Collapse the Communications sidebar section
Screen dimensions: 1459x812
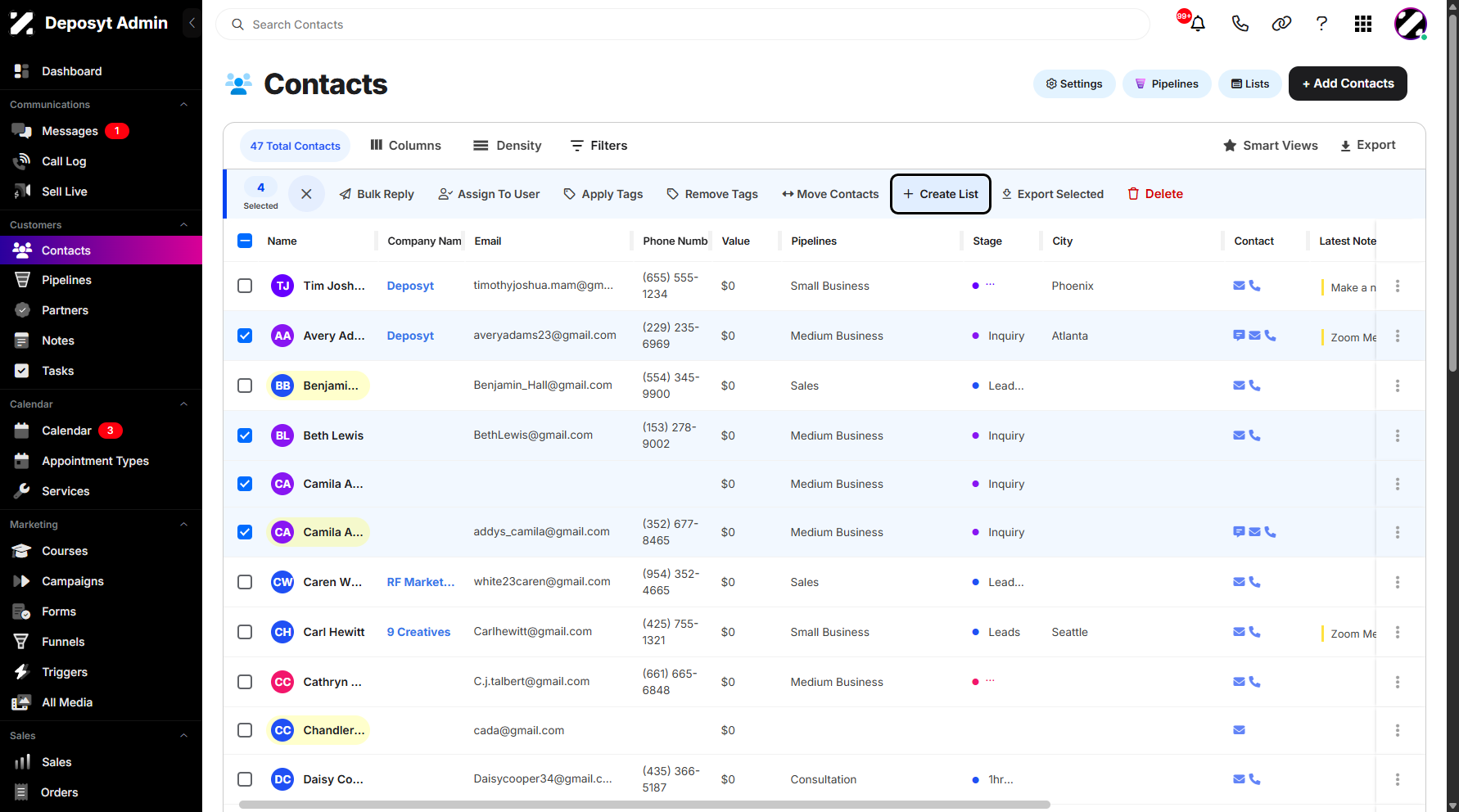(184, 105)
